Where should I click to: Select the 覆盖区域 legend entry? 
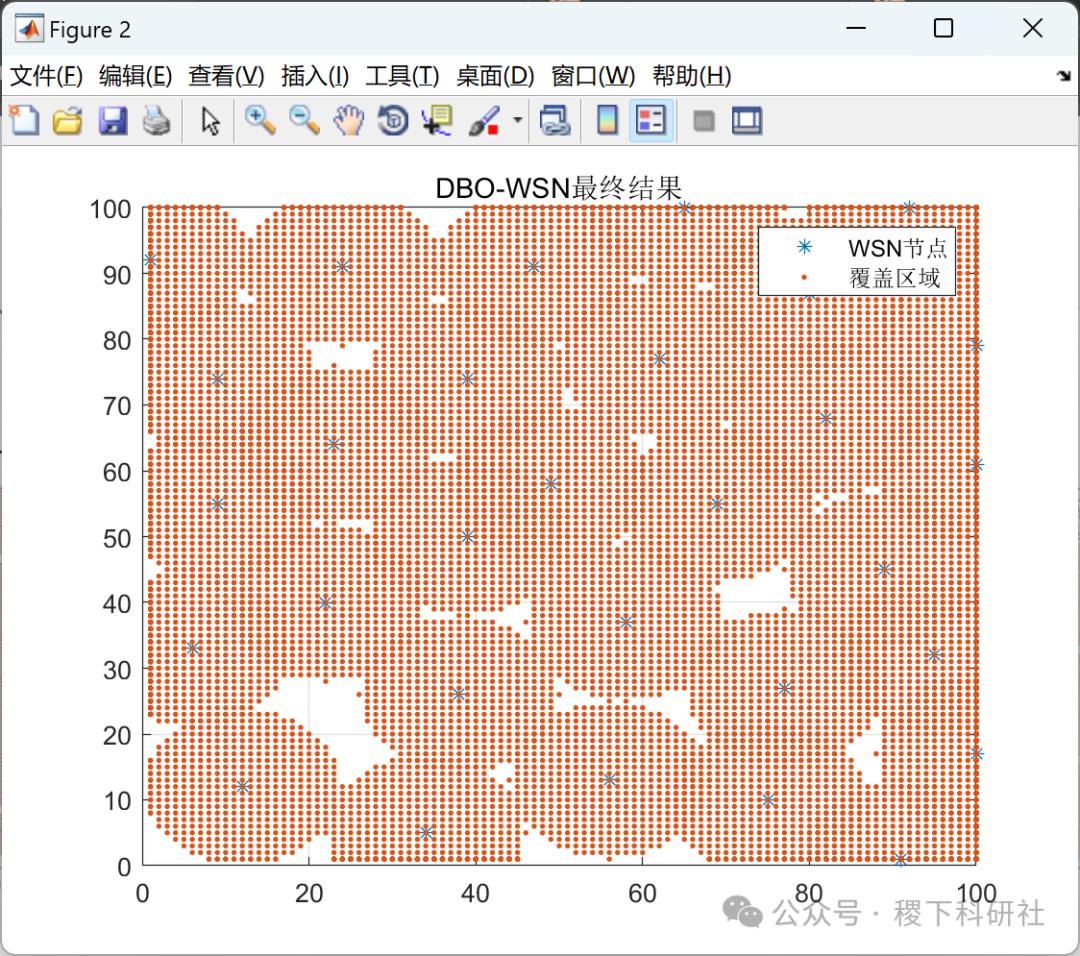(894, 278)
